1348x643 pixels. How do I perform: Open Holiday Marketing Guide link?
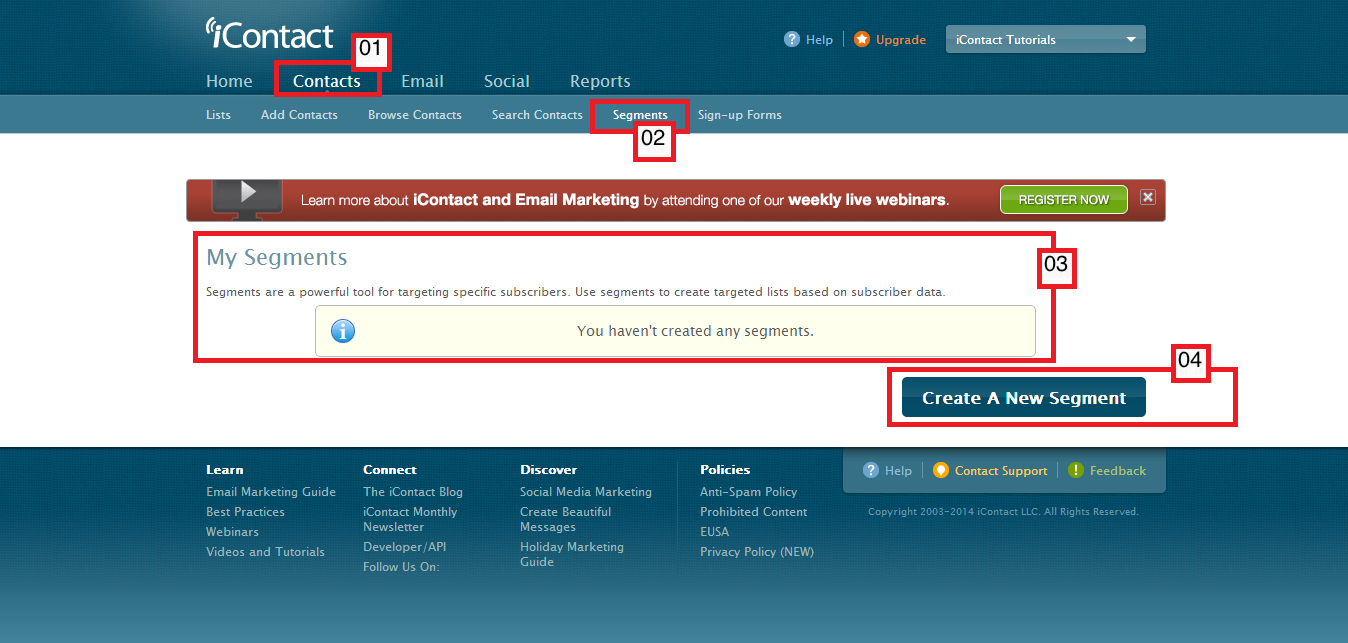tap(572, 554)
